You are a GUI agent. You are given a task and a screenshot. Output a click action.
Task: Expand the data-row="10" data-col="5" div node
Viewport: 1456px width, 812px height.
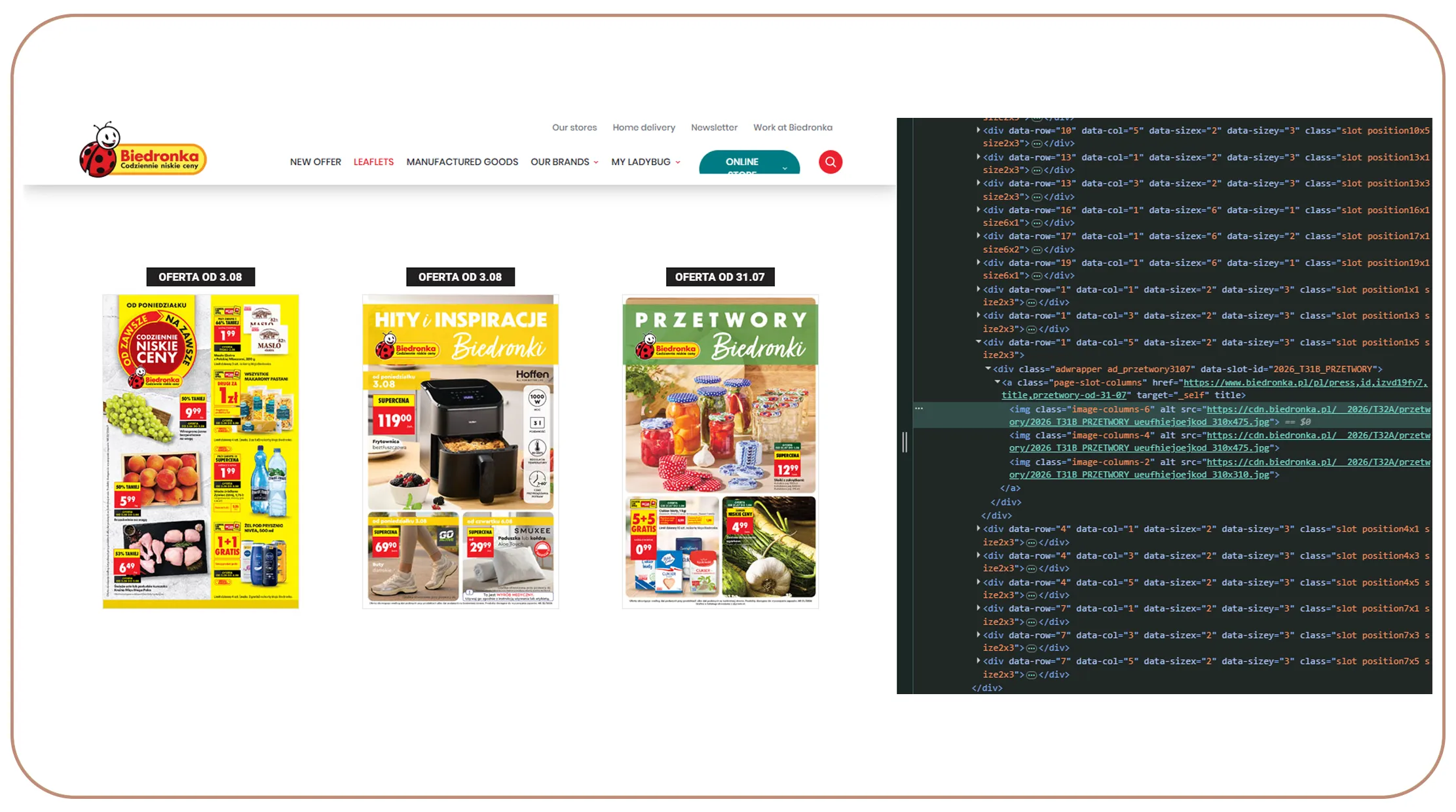point(979,130)
